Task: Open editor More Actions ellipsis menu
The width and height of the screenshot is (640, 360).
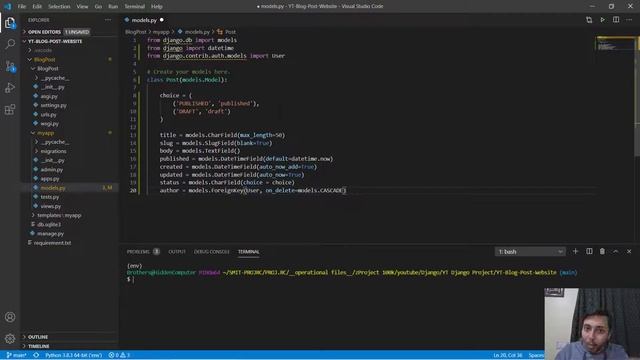Action: [629, 20]
